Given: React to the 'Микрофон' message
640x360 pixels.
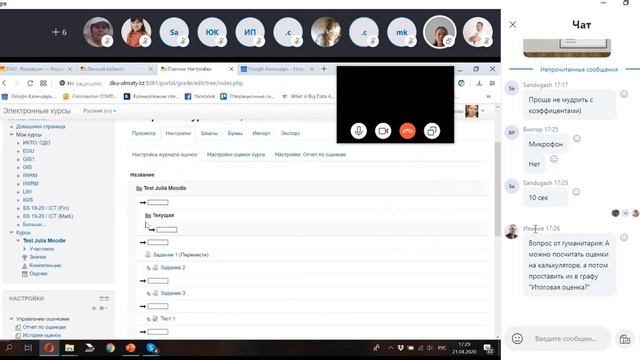Looking at the screenshot, I should [x=577, y=139].
